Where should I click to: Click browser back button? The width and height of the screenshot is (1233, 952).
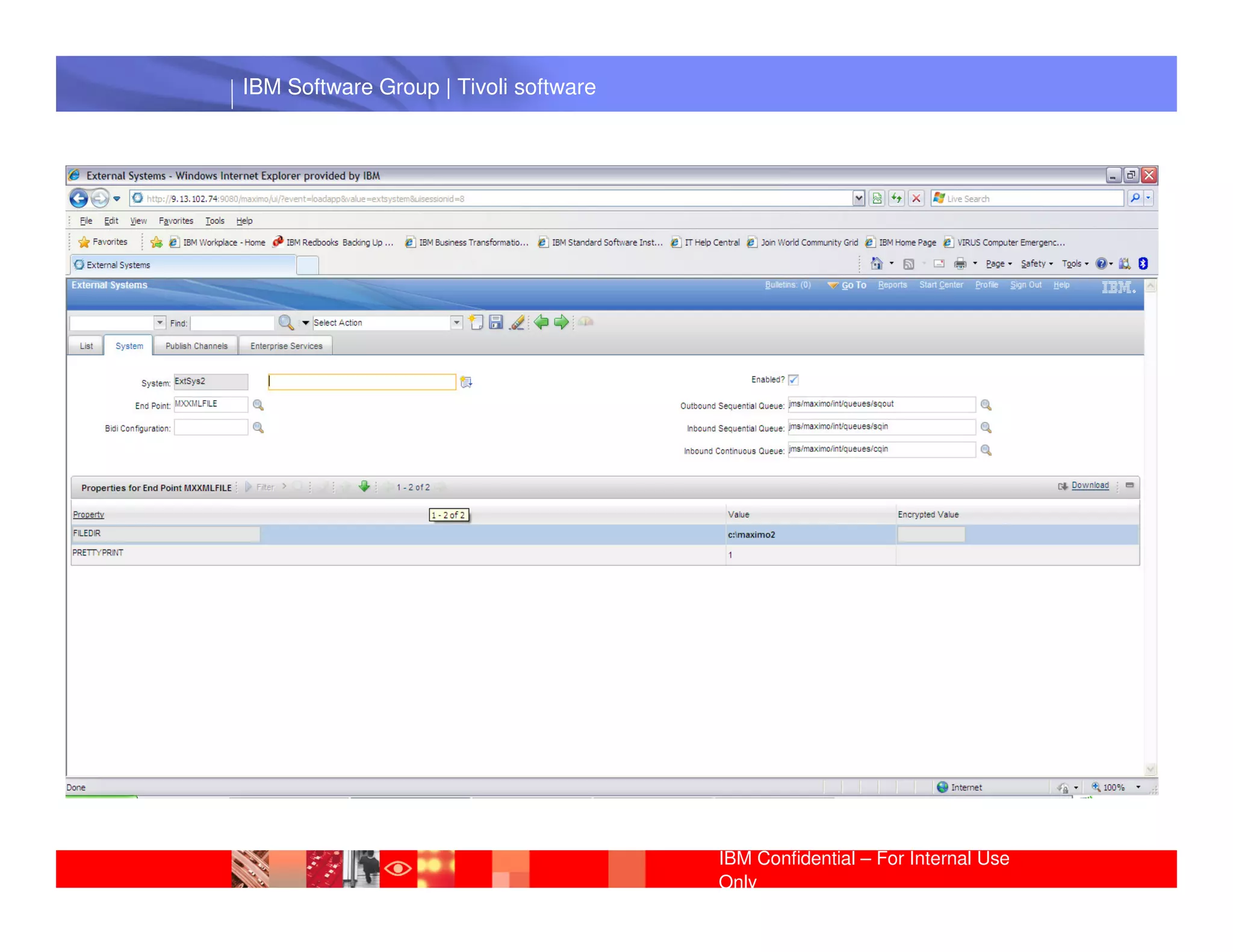78,198
